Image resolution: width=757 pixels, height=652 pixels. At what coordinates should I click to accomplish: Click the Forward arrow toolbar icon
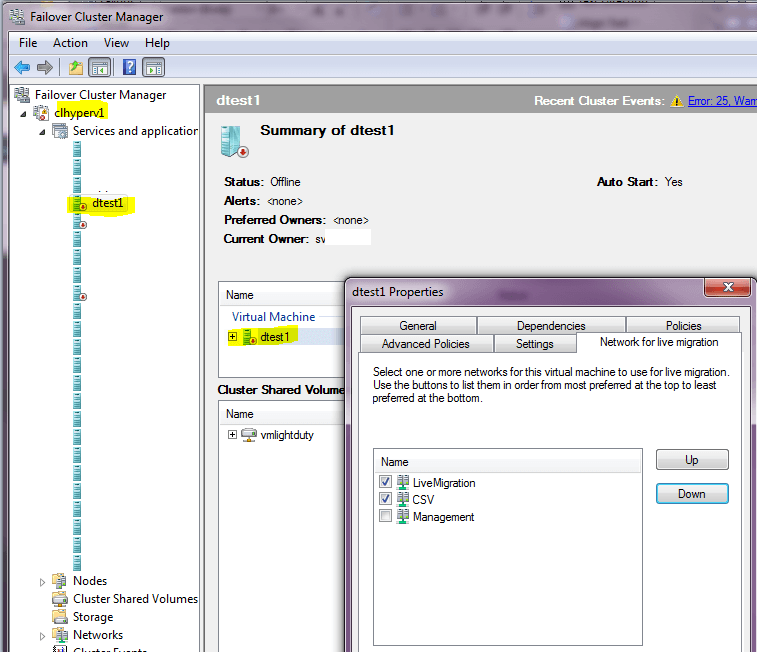pyautogui.click(x=45, y=67)
